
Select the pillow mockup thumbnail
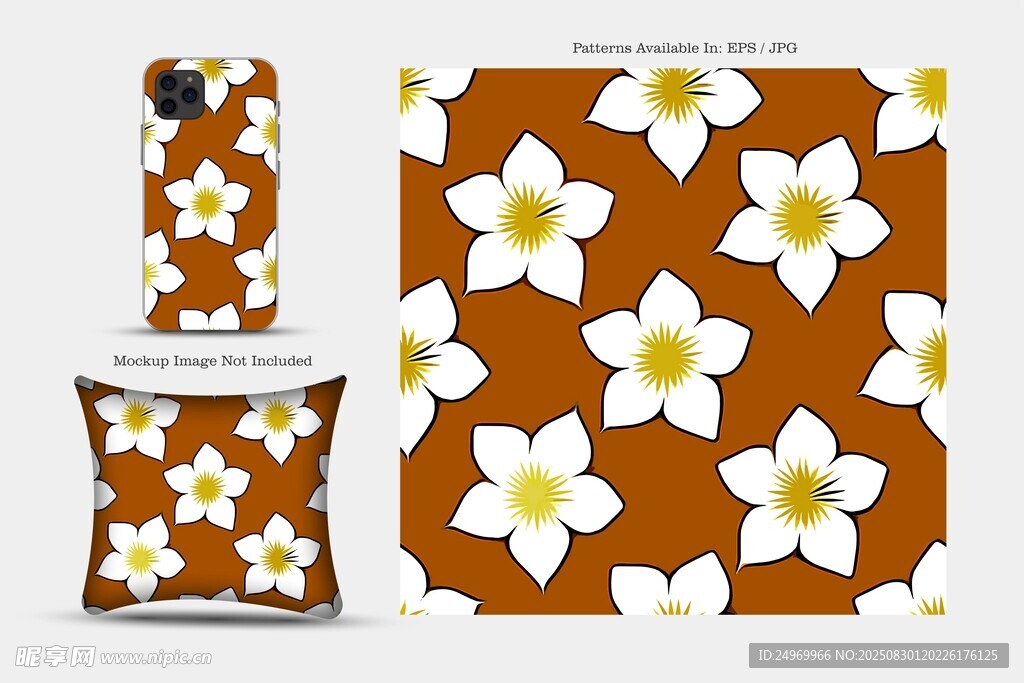tap(208, 496)
